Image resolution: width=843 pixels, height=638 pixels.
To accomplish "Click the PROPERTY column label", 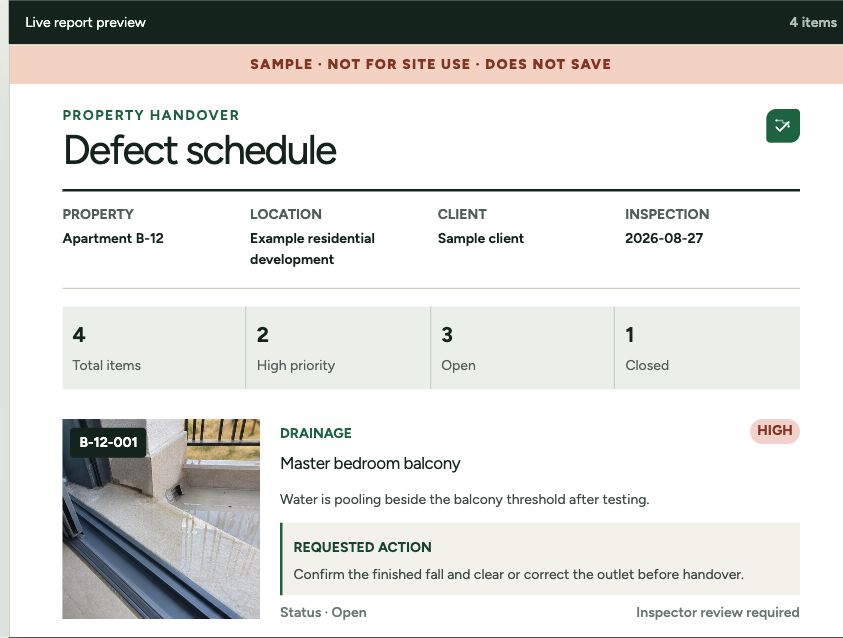I will 98,214.
